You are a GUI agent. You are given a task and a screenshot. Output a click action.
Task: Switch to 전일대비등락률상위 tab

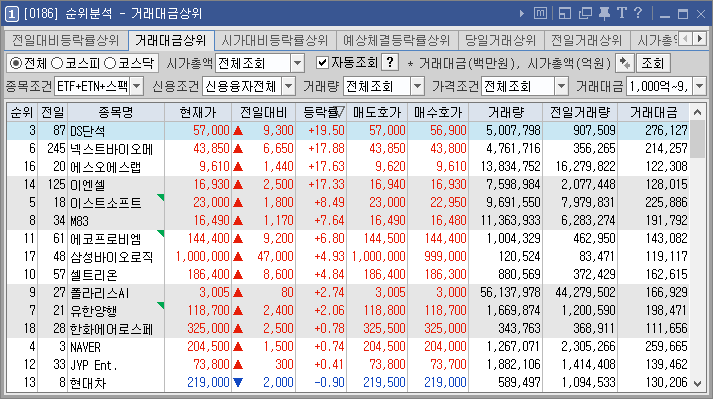(66, 40)
